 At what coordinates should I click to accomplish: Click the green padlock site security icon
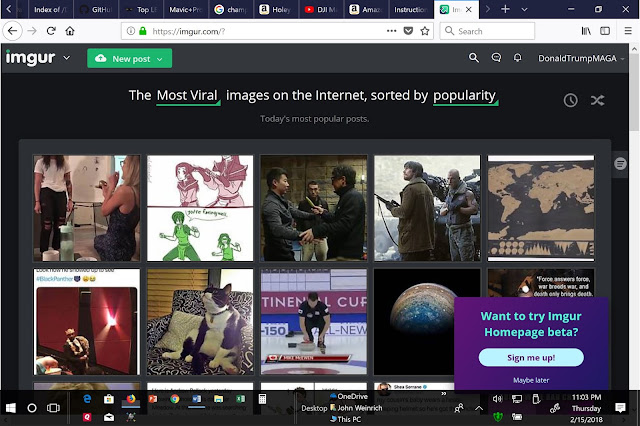pos(142,31)
